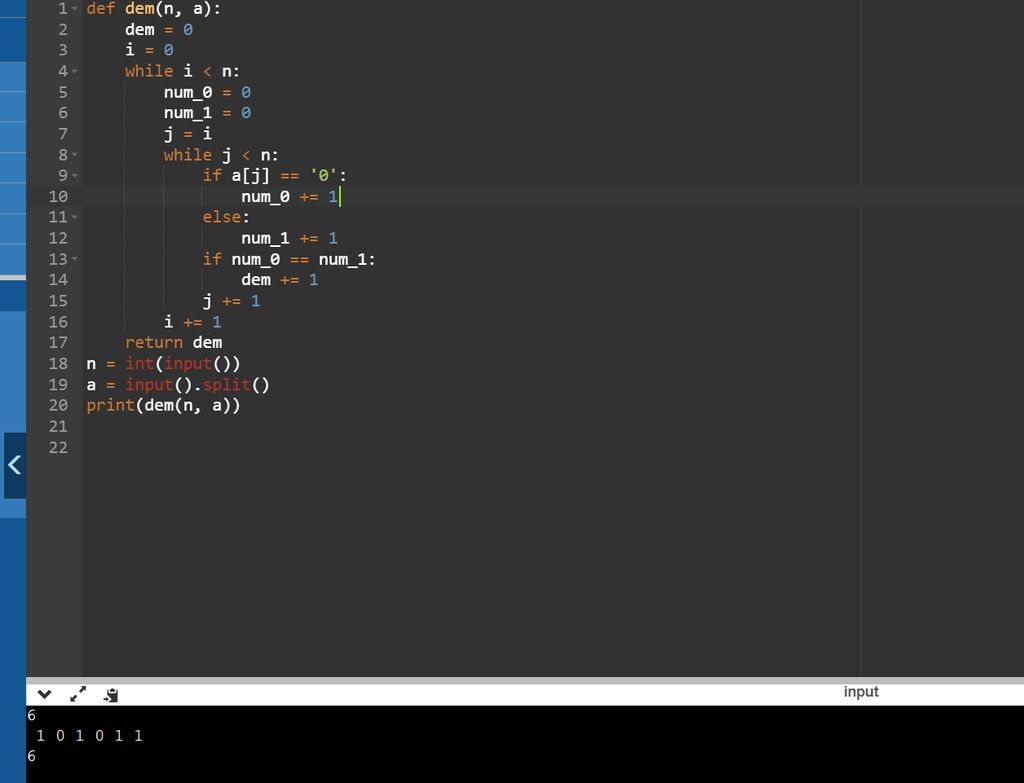Click on the print(dem(n, a)) line
The height and width of the screenshot is (783, 1024).
pyautogui.click(x=163, y=405)
